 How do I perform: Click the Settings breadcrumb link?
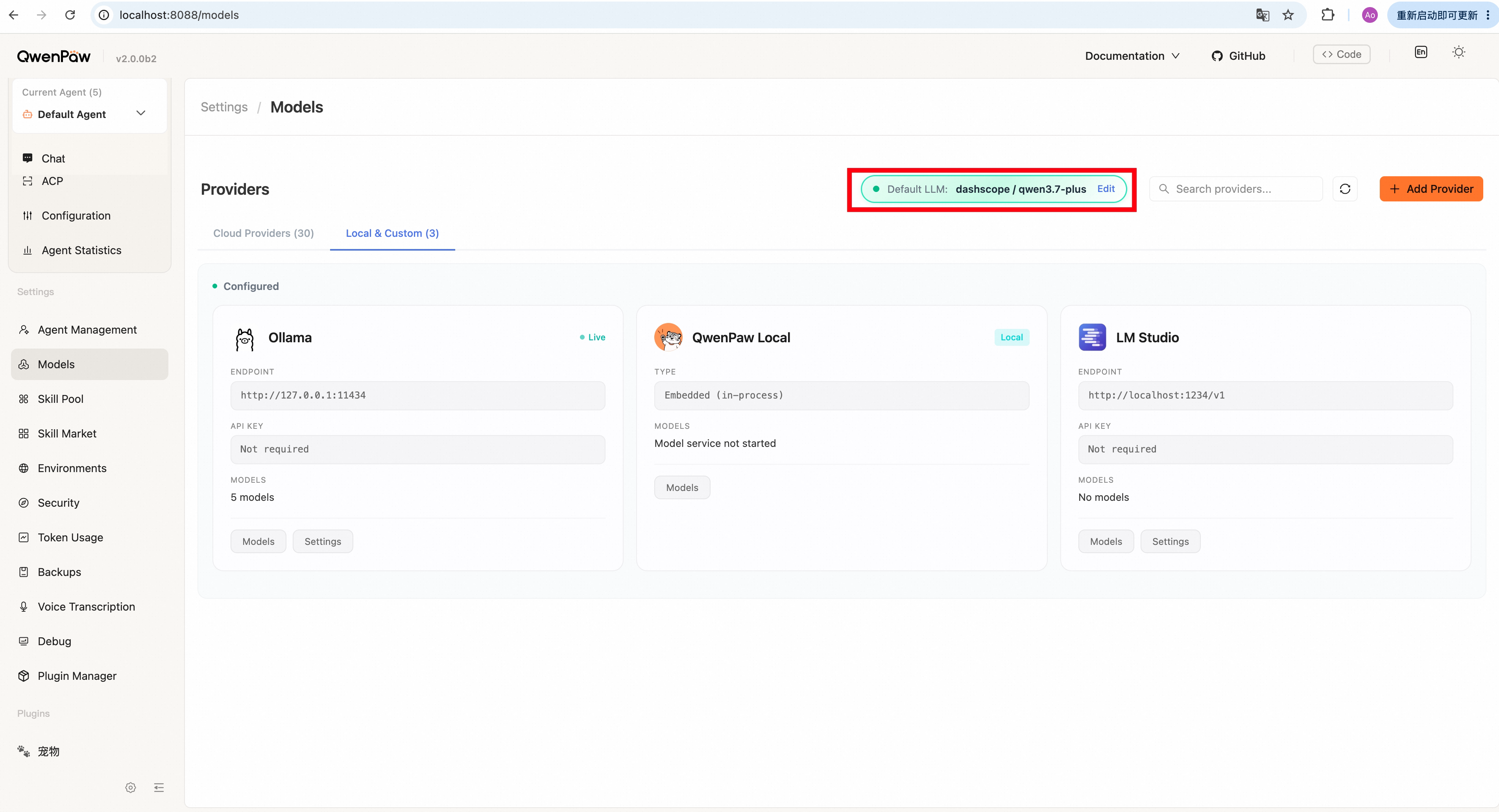point(224,107)
